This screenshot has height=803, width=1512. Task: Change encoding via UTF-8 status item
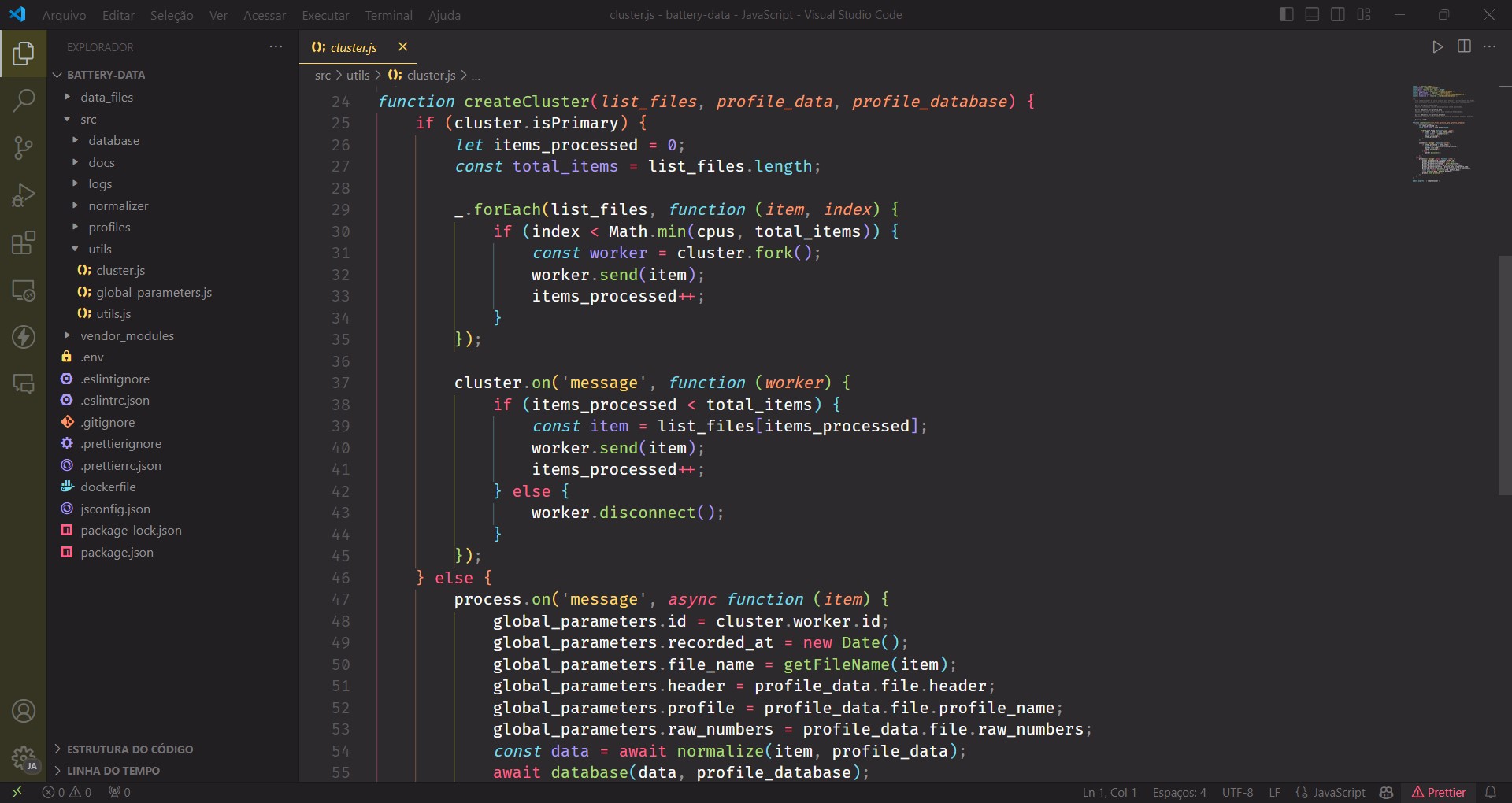point(1237,792)
